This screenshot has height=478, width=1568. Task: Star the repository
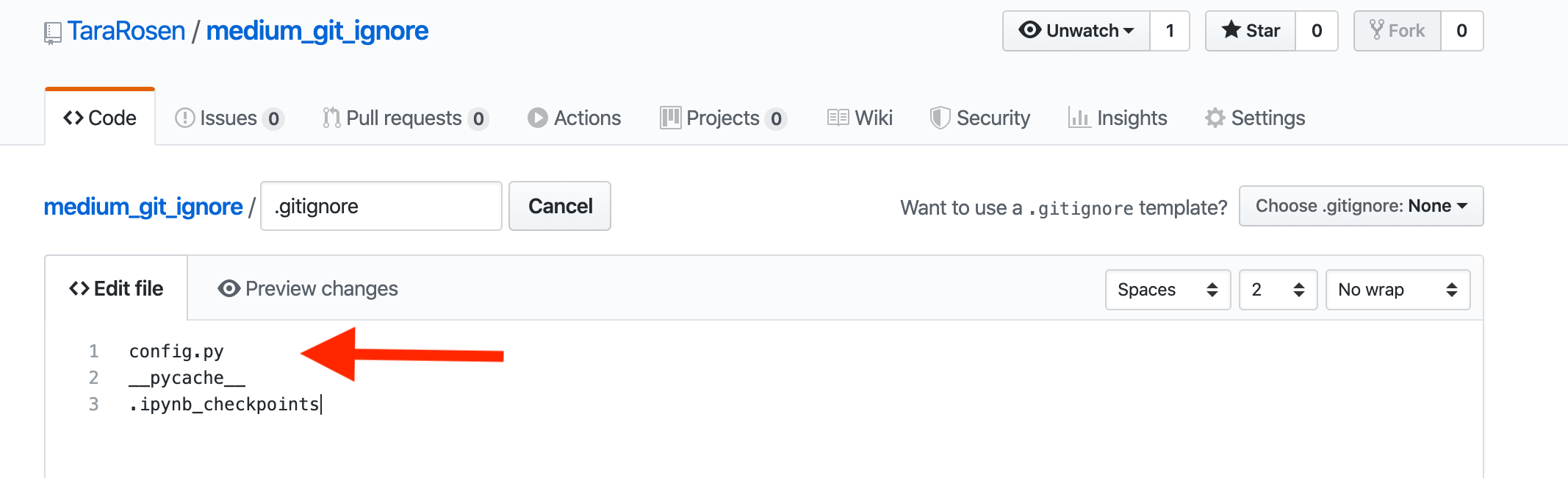pyautogui.click(x=1249, y=31)
